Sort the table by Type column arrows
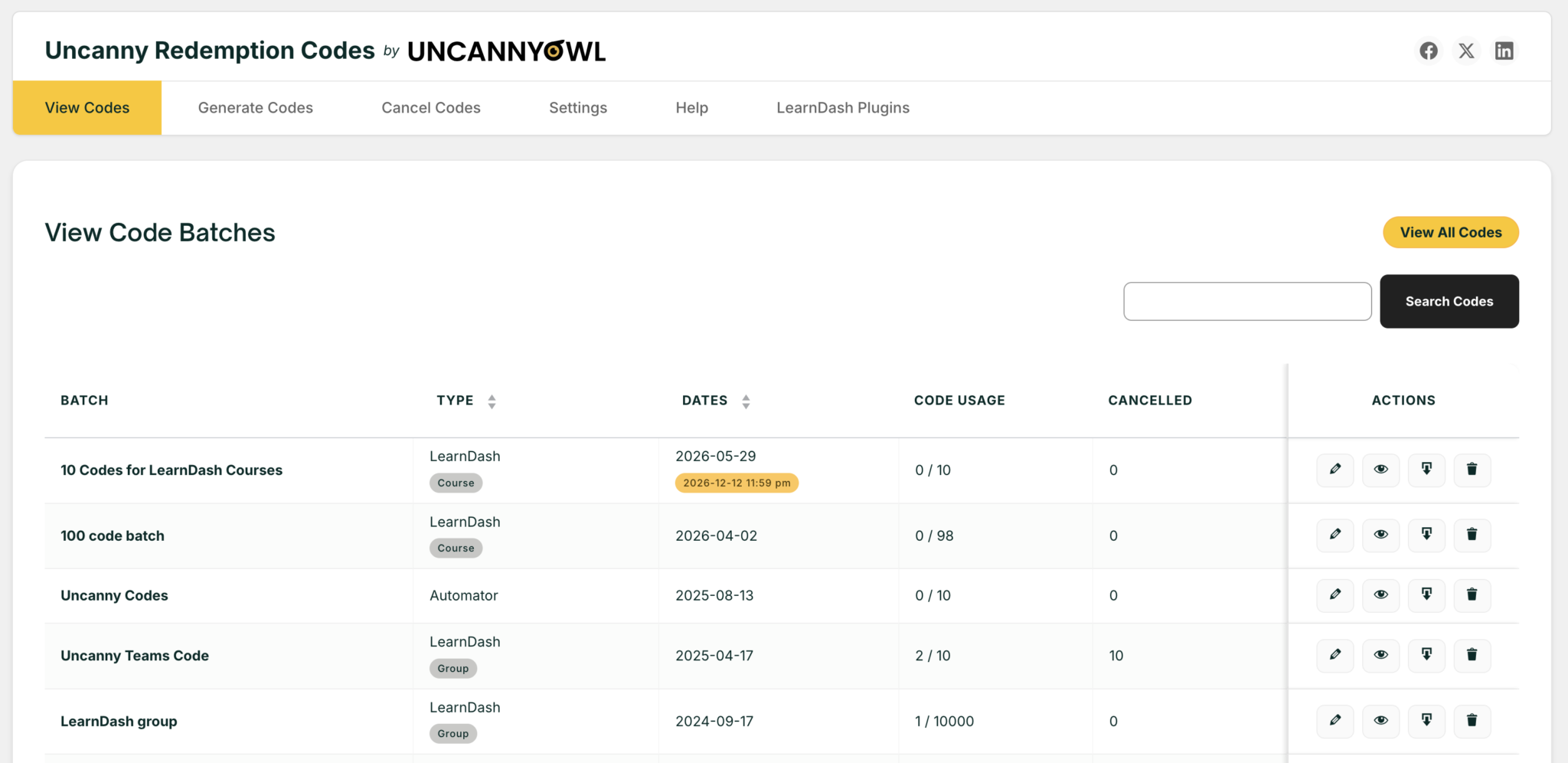Image resolution: width=1568 pixels, height=763 pixels. (492, 401)
